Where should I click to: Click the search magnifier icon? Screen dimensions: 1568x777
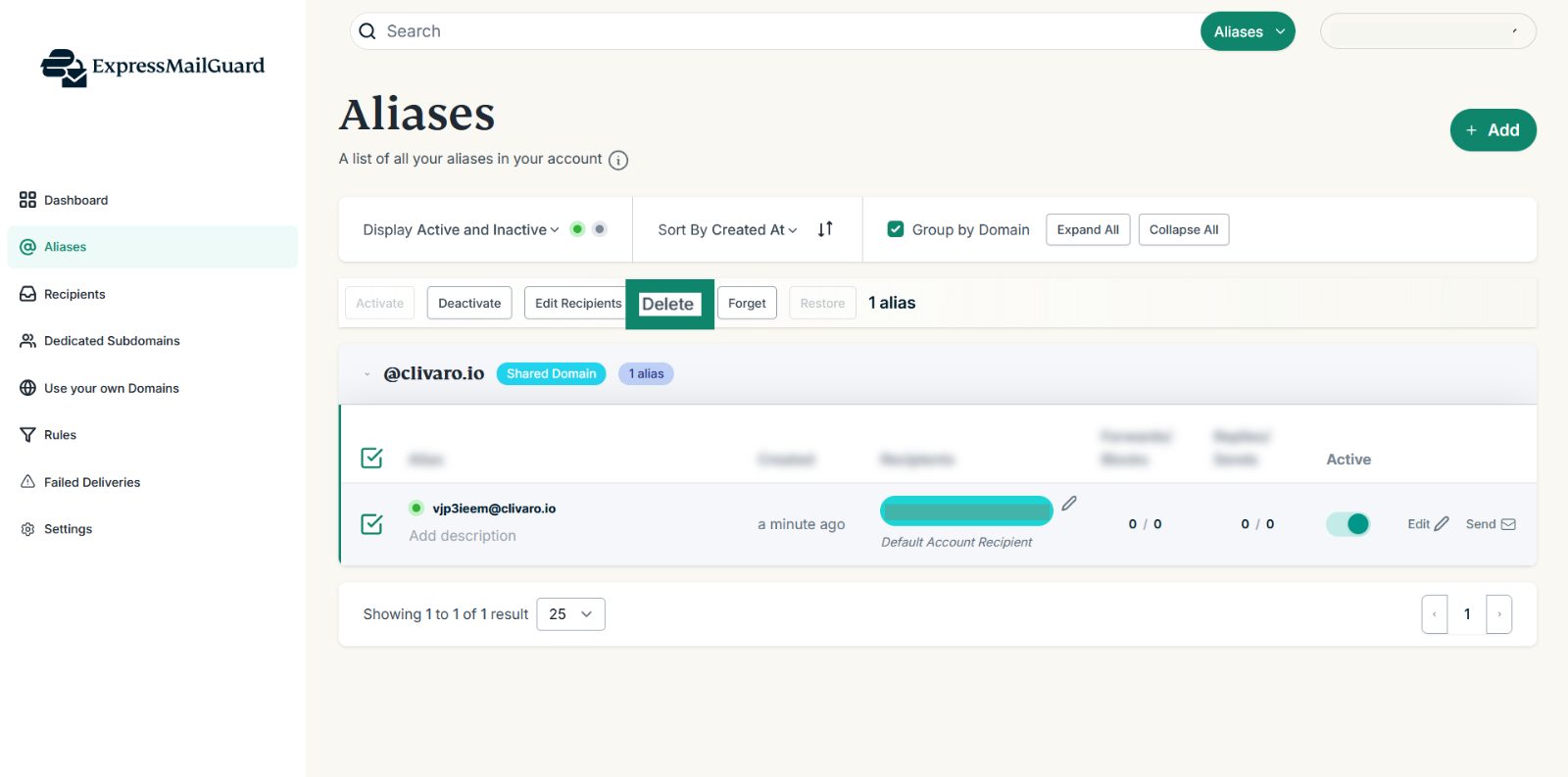pos(367,31)
